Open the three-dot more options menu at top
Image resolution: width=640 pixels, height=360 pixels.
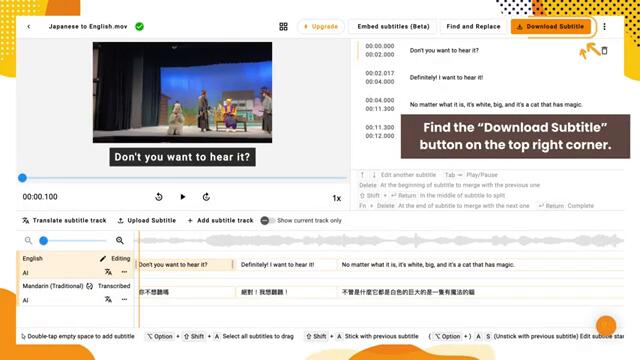(604, 27)
